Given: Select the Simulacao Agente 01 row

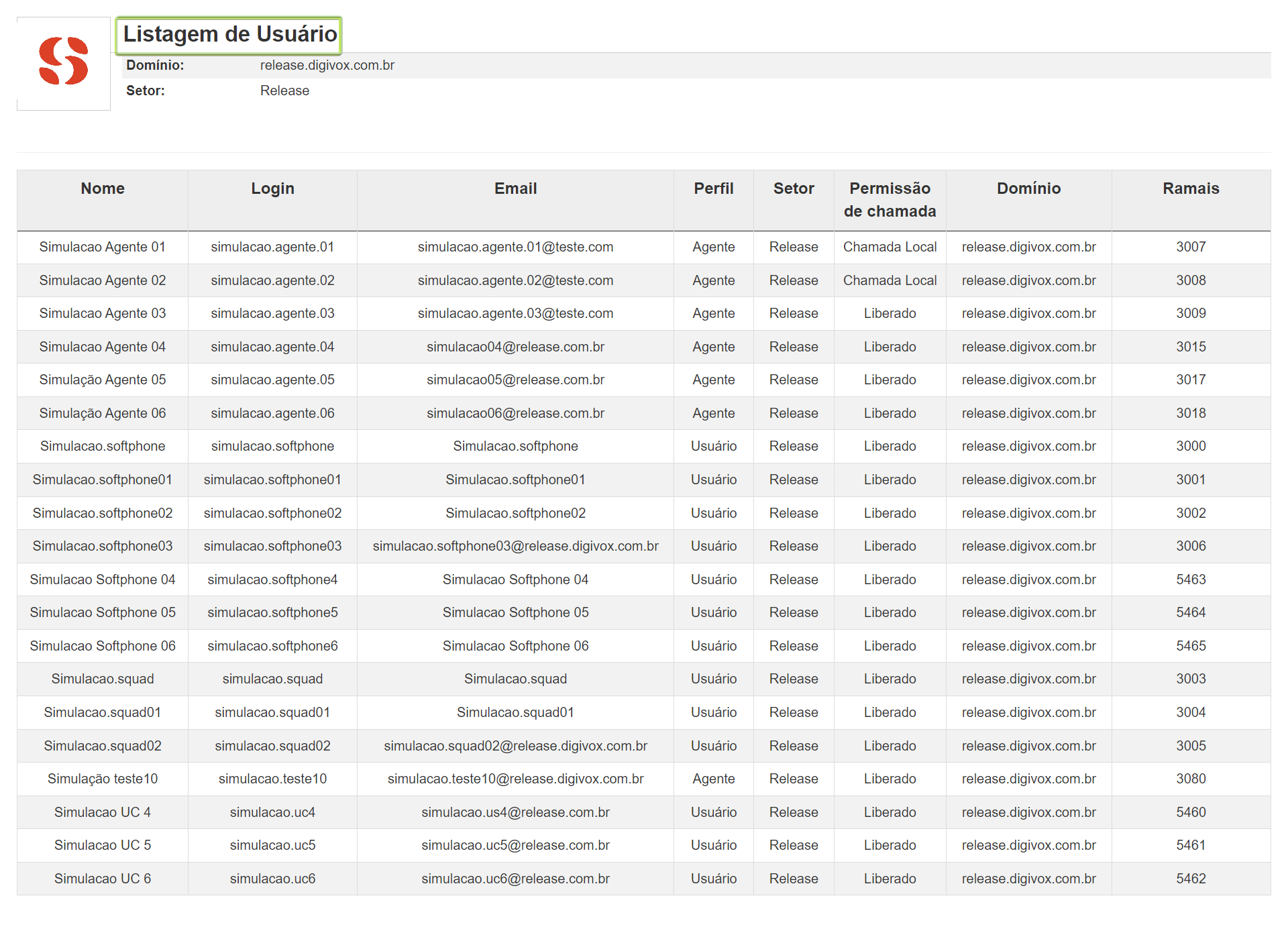Looking at the screenshot, I should pos(102,247).
